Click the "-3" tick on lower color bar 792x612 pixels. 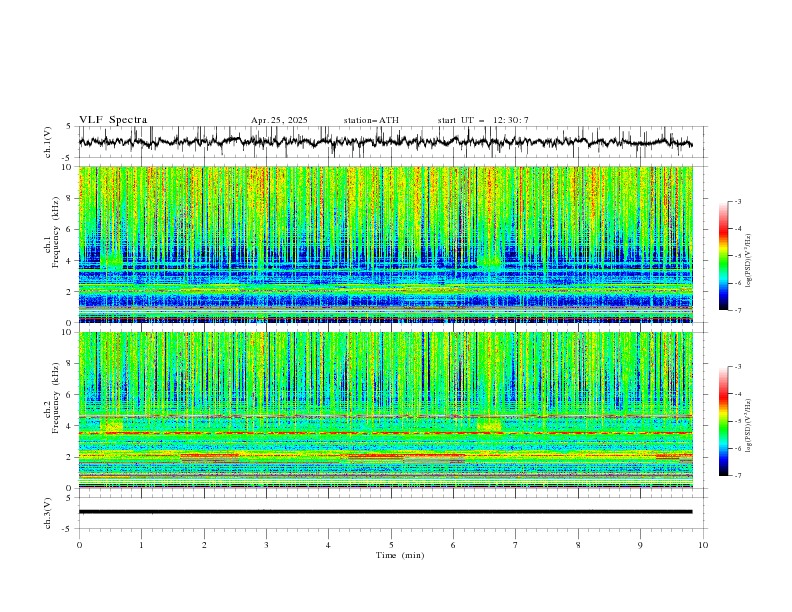pos(738,367)
